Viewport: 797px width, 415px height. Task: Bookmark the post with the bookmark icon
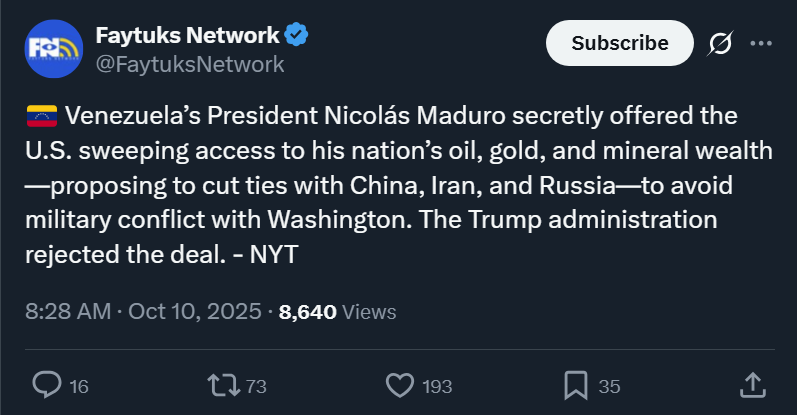pos(575,385)
